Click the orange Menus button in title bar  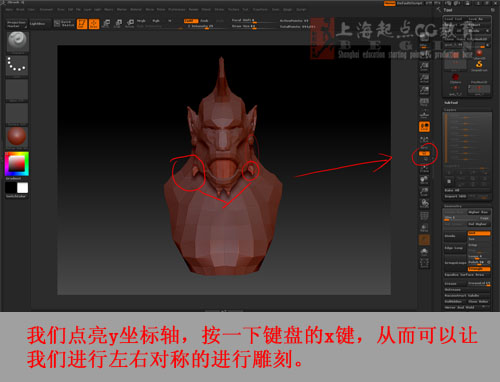389,3
